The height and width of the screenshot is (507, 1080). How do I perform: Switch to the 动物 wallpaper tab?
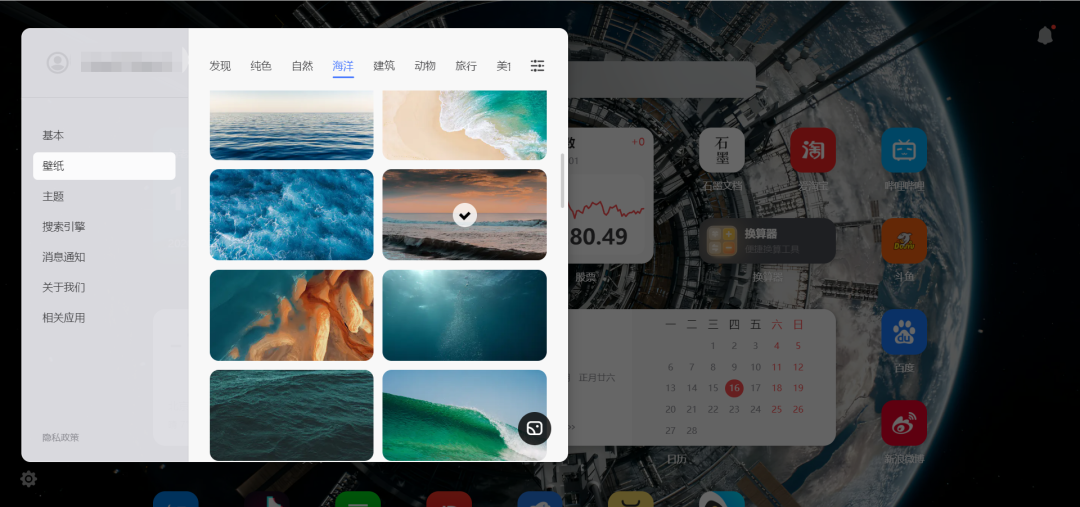click(x=425, y=66)
